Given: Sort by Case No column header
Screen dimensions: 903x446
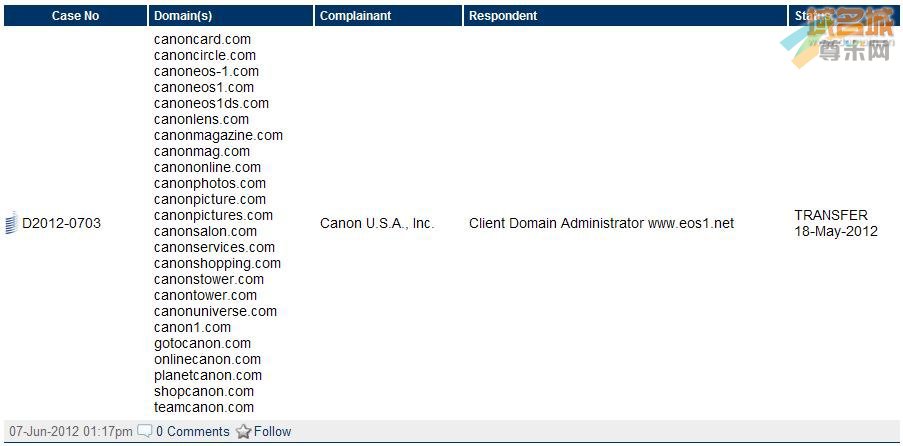Looking at the screenshot, I should tap(75, 16).
